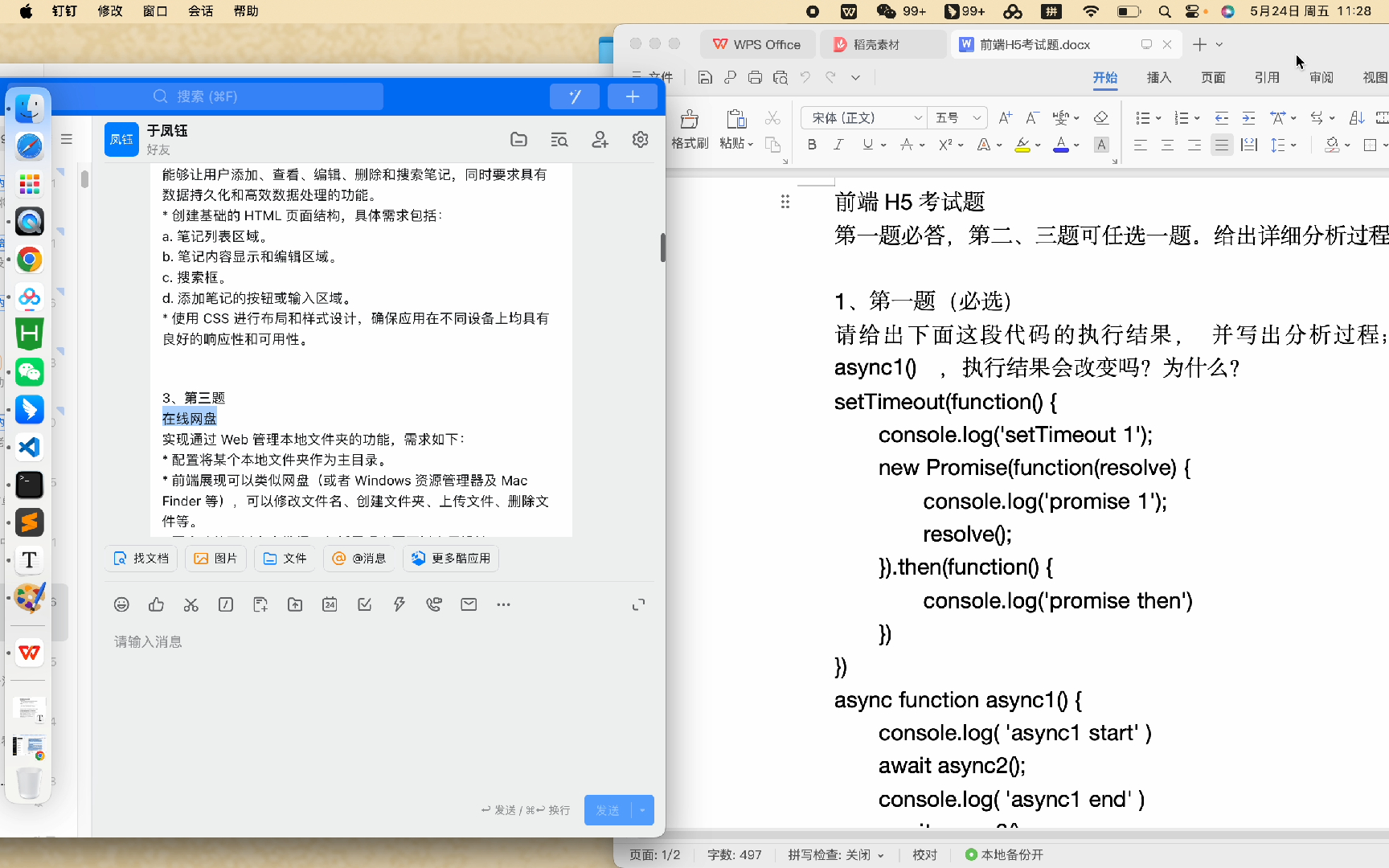The width and height of the screenshot is (1389, 868).
Task: Expand the numbered list style dropdown arrow
Action: click(x=1197, y=118)
